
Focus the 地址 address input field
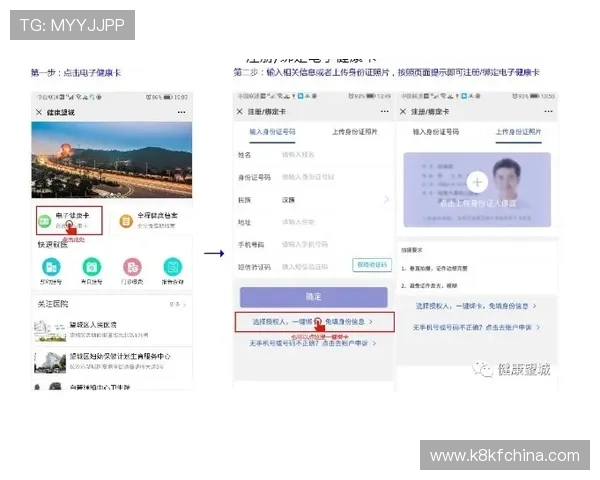(x=313, y=222)
